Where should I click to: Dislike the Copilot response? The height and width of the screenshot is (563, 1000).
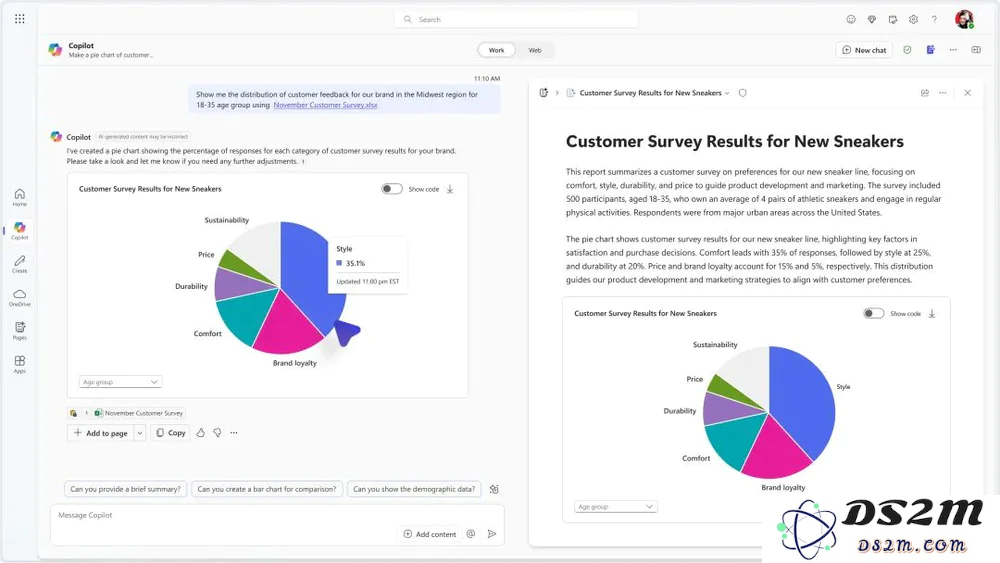pyautogui.click(x=217, y=432)
